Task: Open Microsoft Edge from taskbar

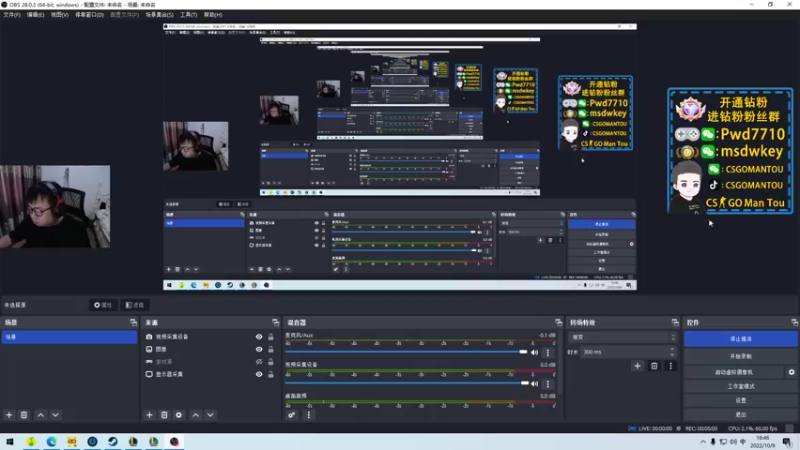Action: pyautogui.click(x=52, y=441)
